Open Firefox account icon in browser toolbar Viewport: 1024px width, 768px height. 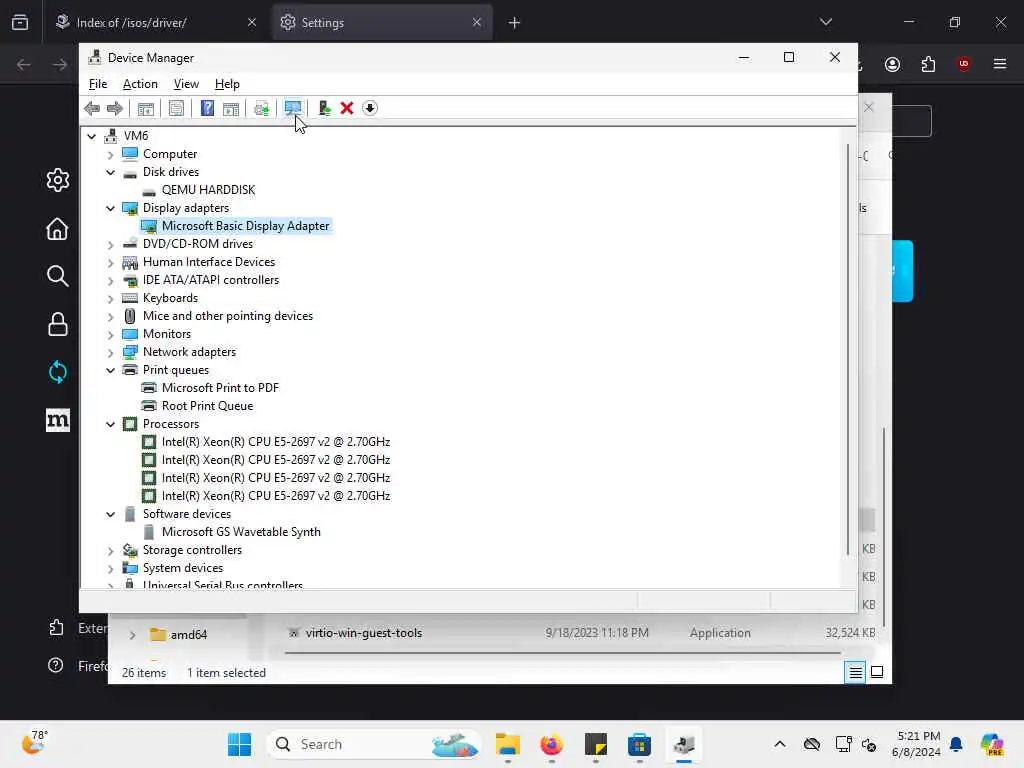[892, 64]
